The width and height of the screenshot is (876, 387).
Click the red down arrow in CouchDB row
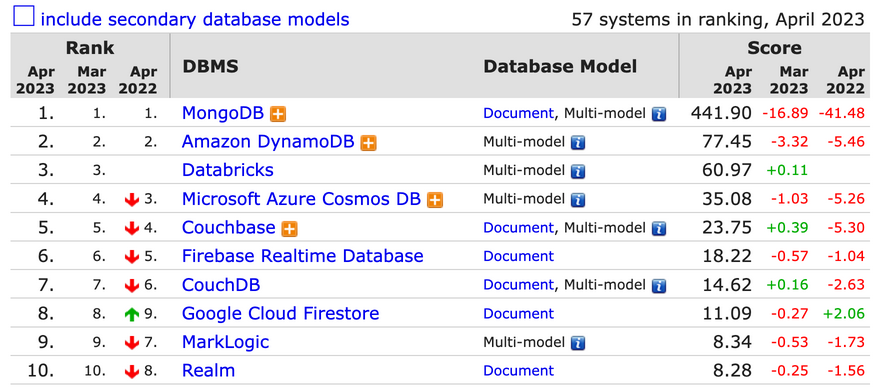[132, 285]
